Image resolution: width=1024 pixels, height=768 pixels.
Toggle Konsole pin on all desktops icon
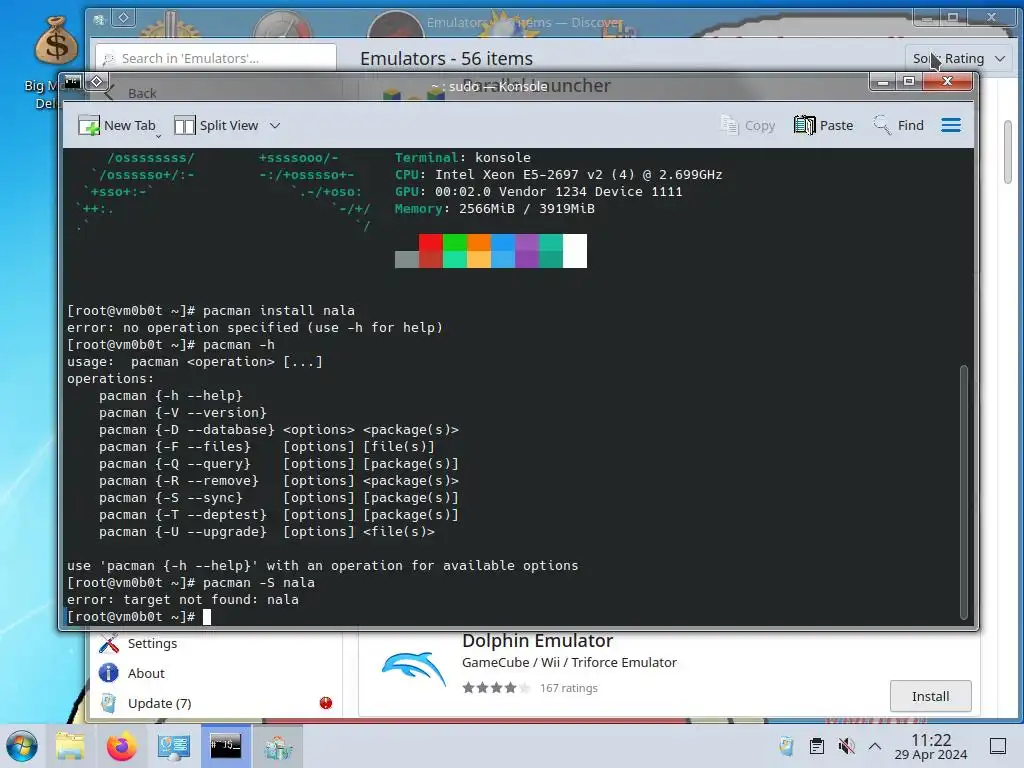tap(97, 82)
